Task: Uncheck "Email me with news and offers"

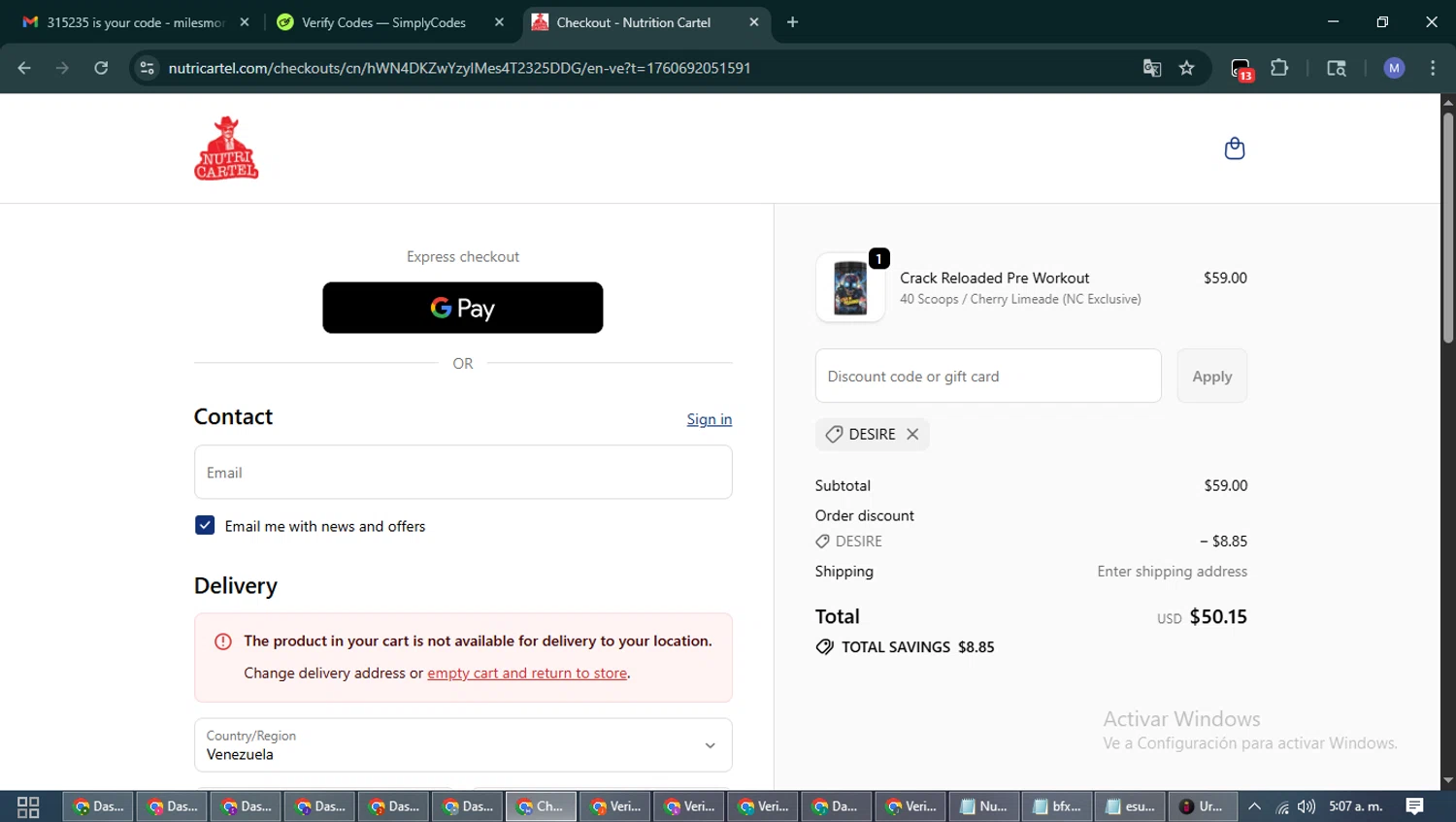Action: (205, 525)
